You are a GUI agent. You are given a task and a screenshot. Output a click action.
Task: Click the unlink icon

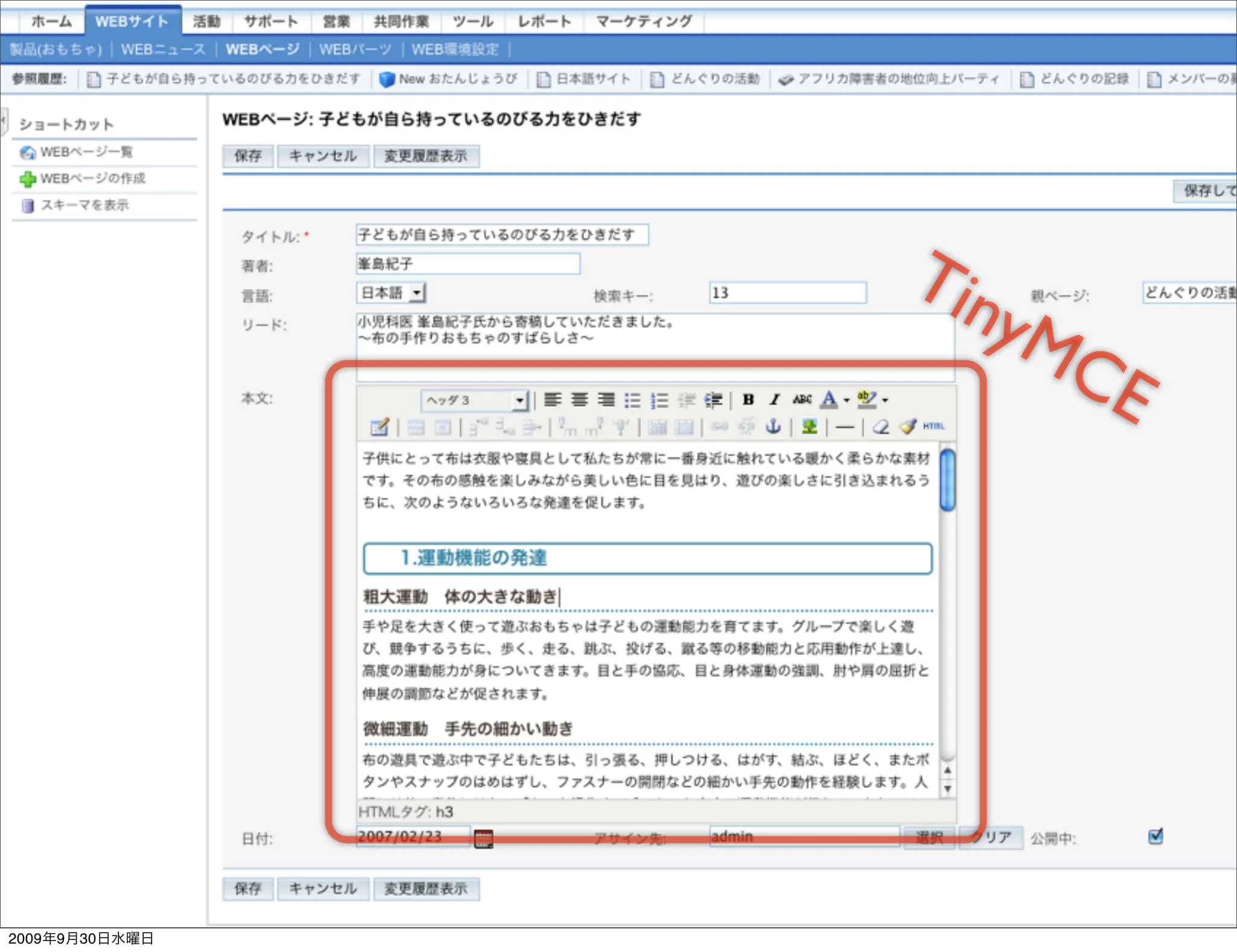tap(747, 427)
